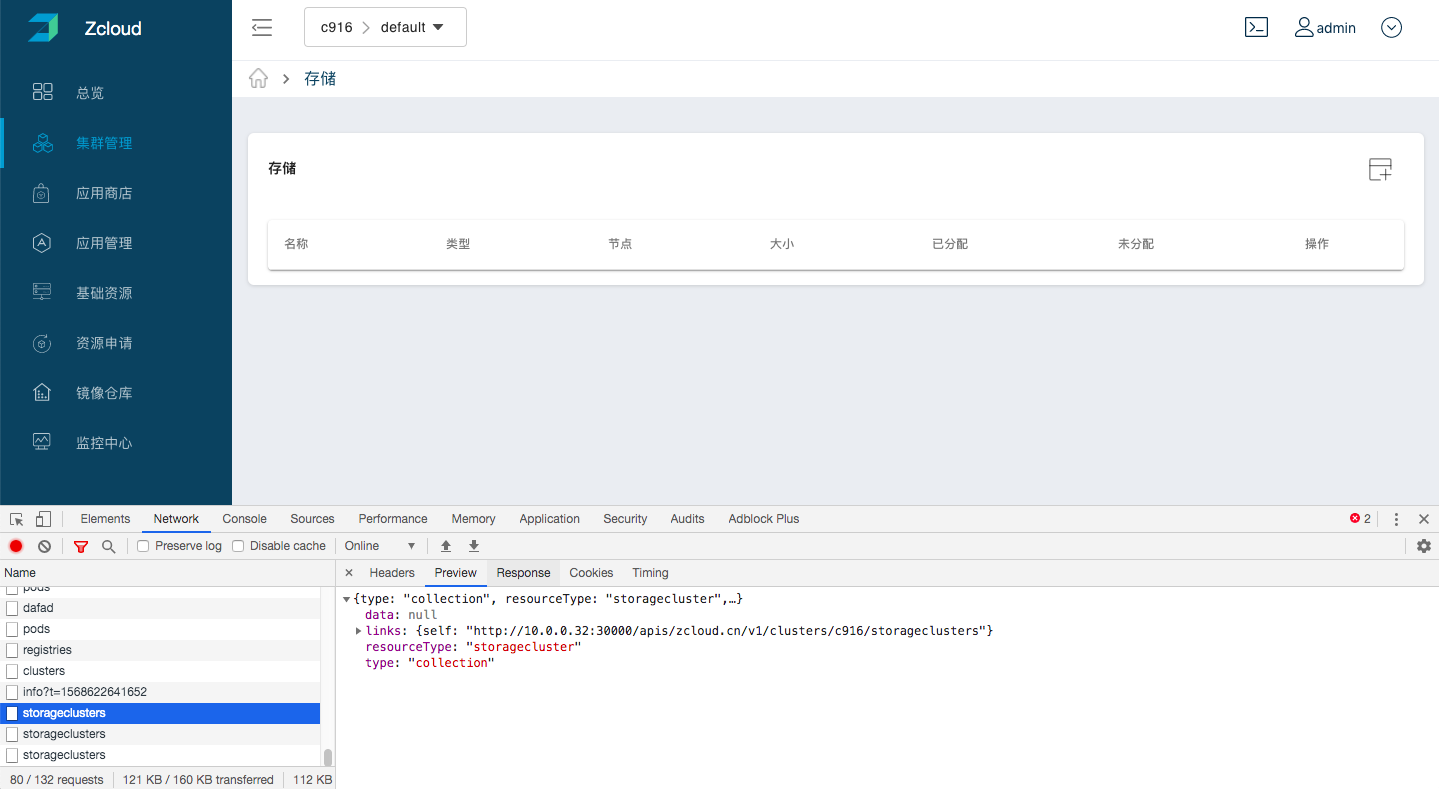Select the dafad network request
Screen dimensions: 1439x789
[x=160, y=608]
